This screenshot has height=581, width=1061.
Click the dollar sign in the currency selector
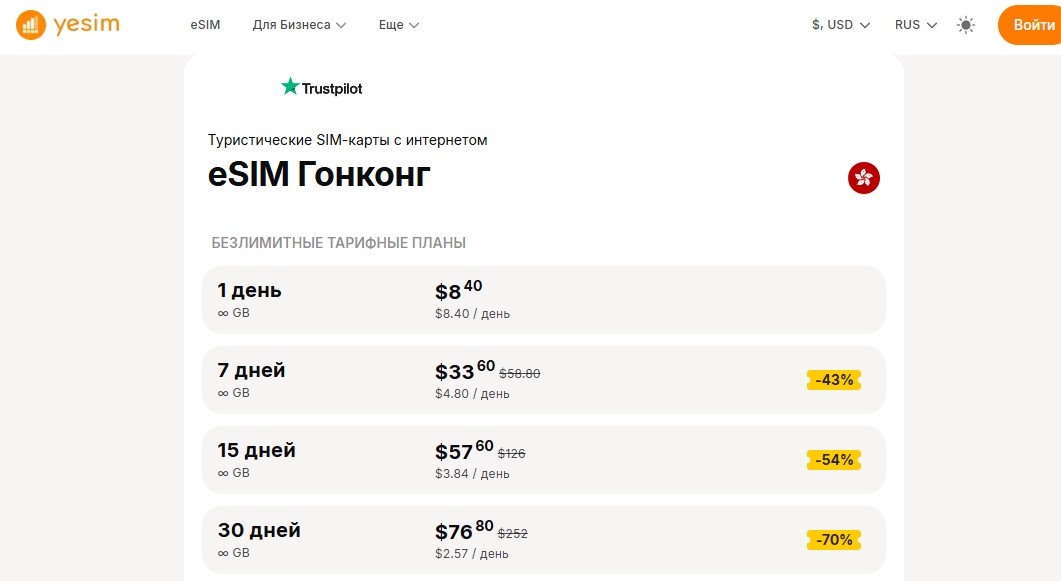pos(816,25)
